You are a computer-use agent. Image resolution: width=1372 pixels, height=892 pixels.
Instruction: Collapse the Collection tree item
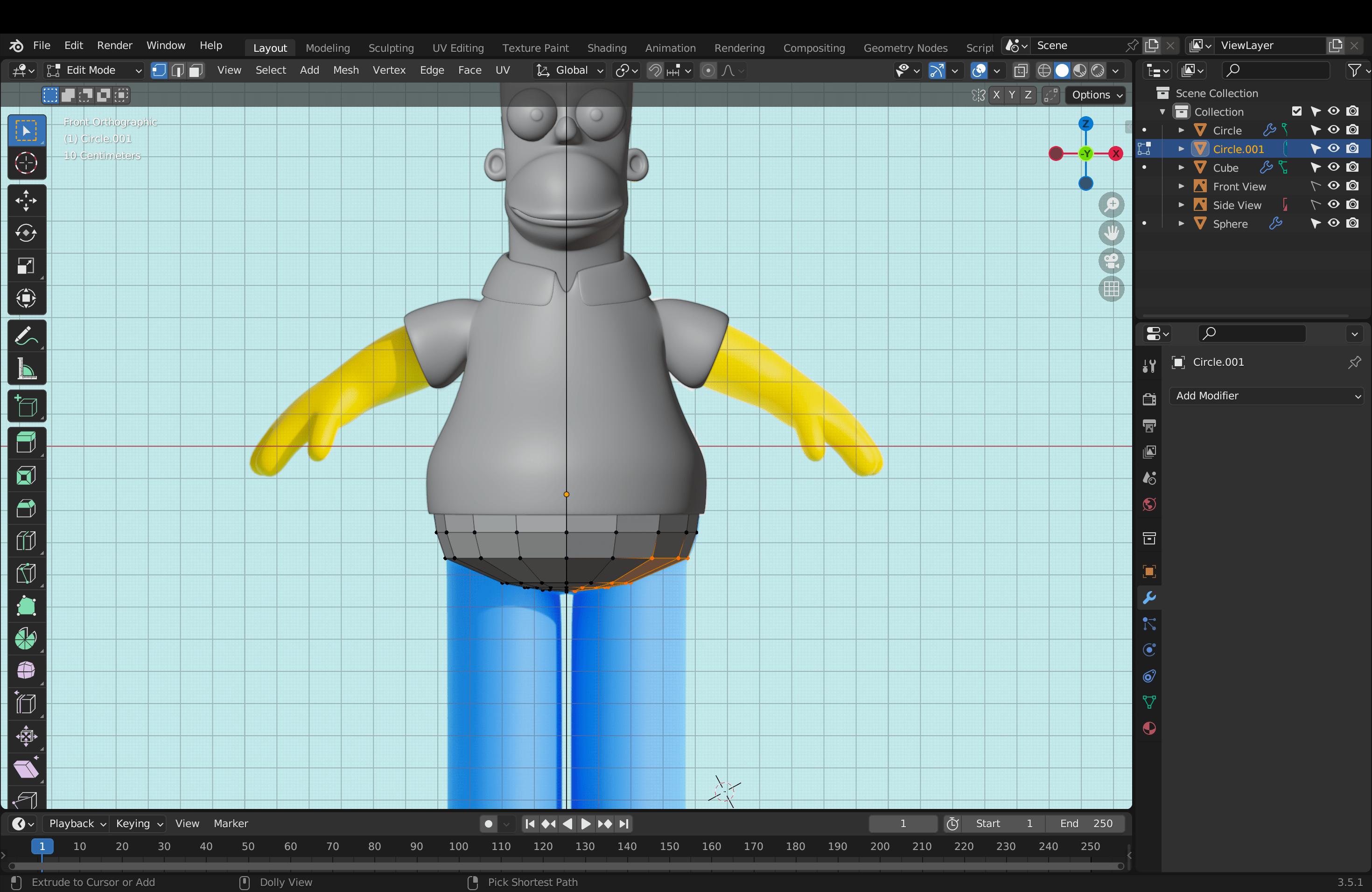click(x=1163, y=112)
